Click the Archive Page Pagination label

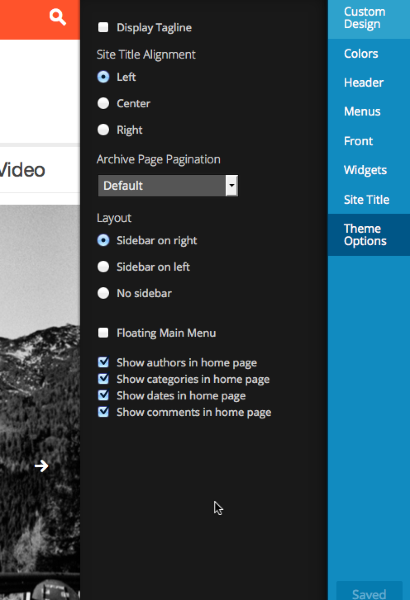coord(158,160)
